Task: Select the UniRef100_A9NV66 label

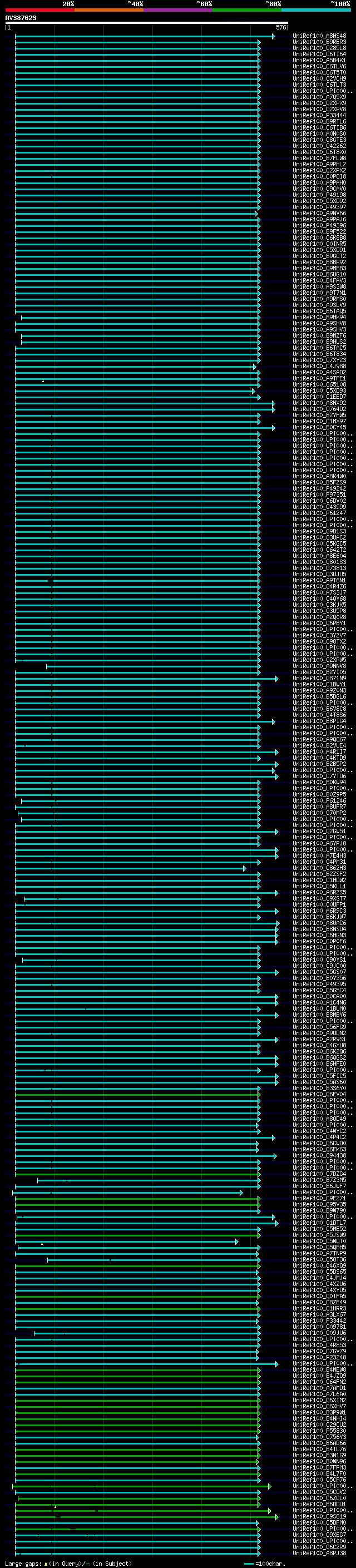Action: (x=319, y=214)
